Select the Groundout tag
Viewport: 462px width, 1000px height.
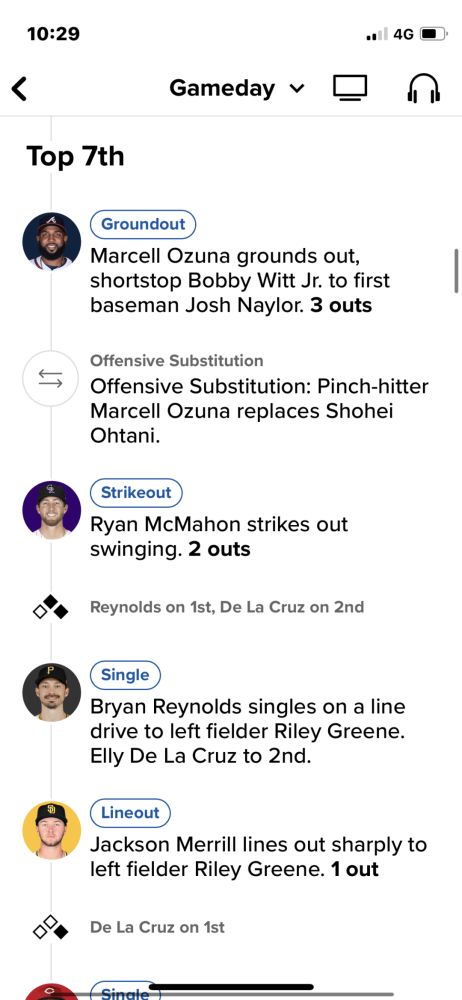(x=143, y=224)
